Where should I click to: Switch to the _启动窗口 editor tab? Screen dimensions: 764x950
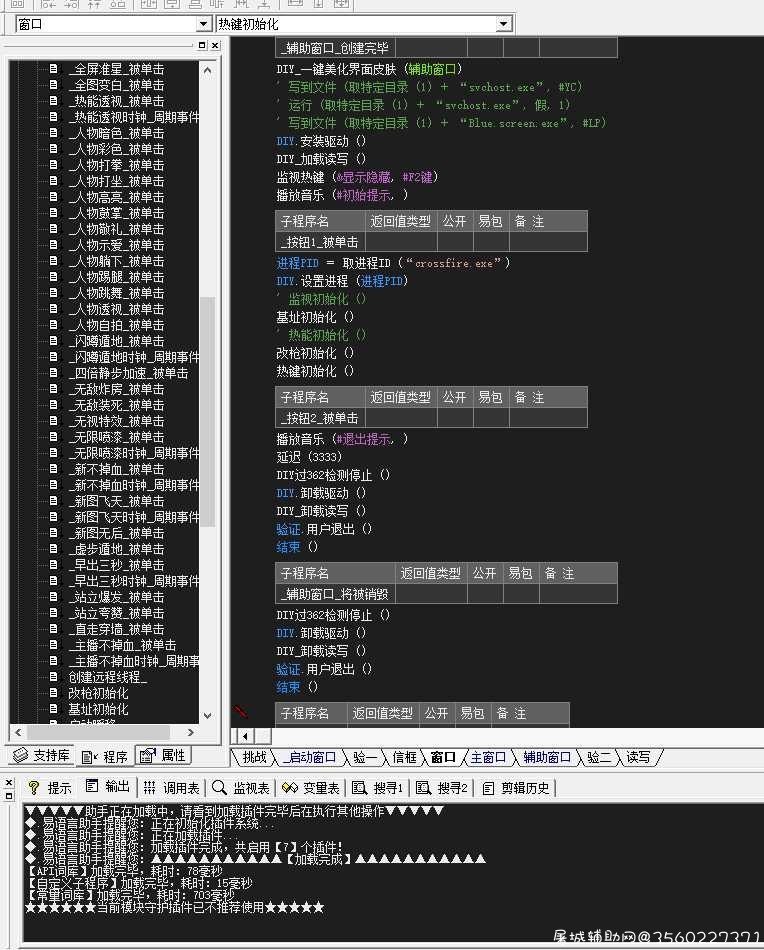(309, 757)
